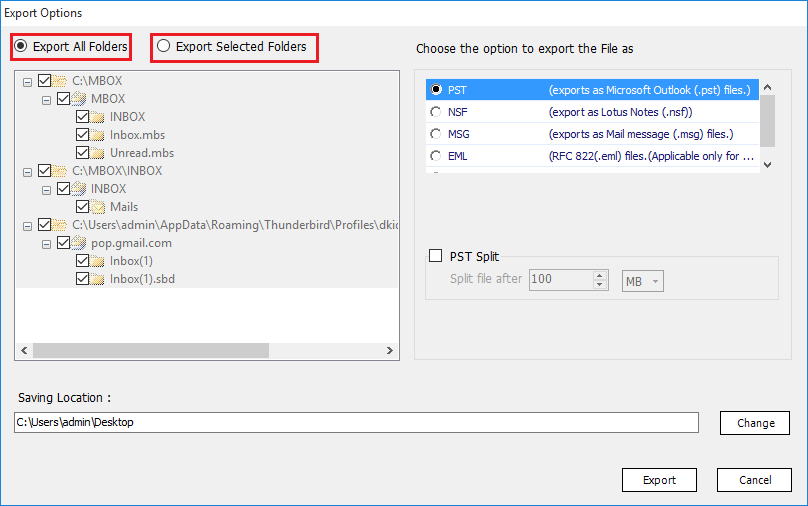Select the pop.gmail.com tree label
This screenshot has height=506, width=808.
pos(131,243)
